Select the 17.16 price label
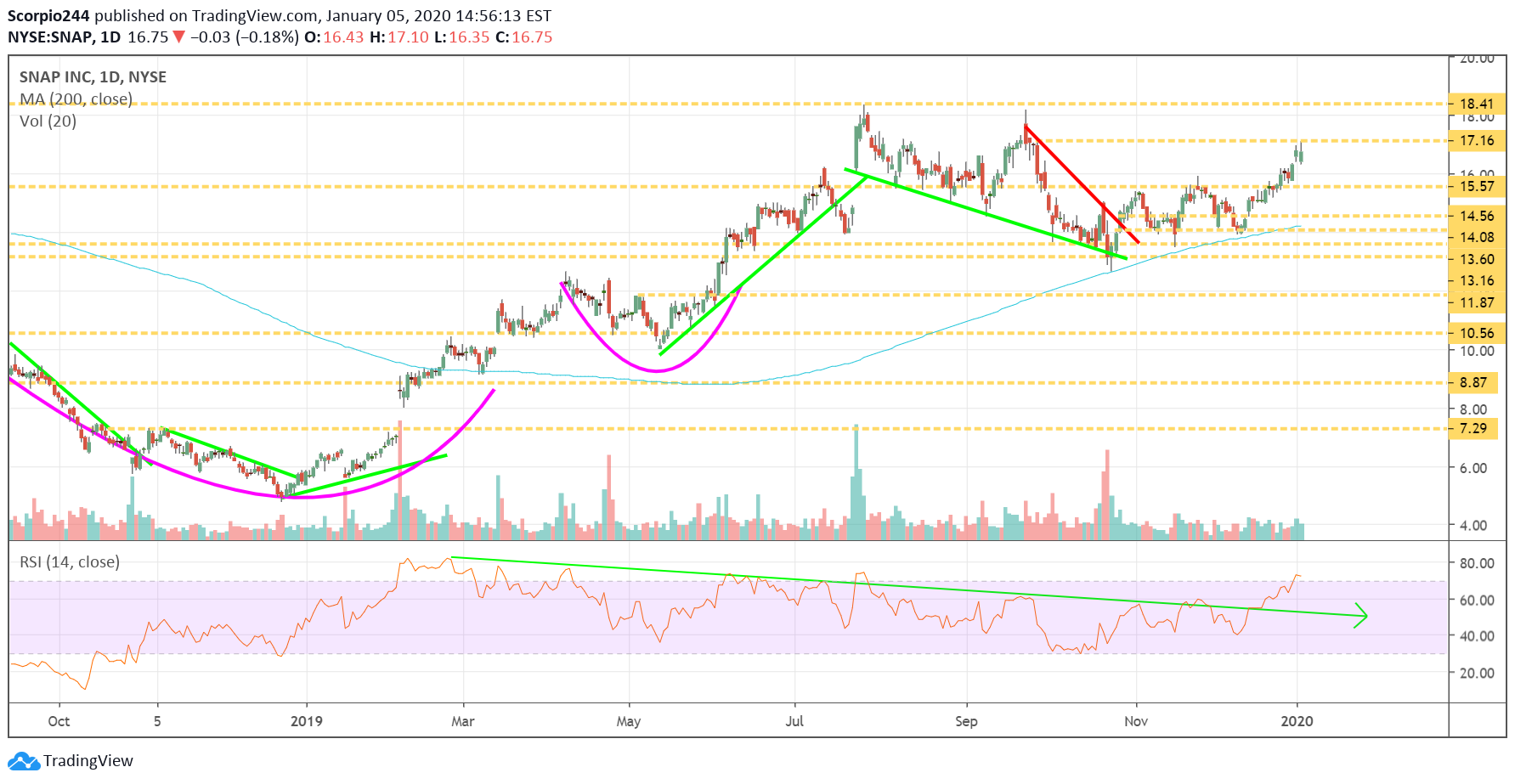 (1477, 140)
